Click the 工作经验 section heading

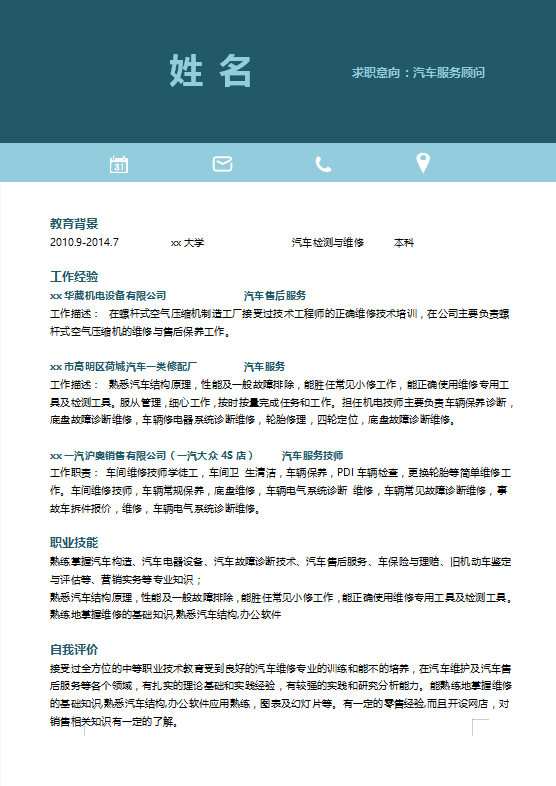pos(74,277)
